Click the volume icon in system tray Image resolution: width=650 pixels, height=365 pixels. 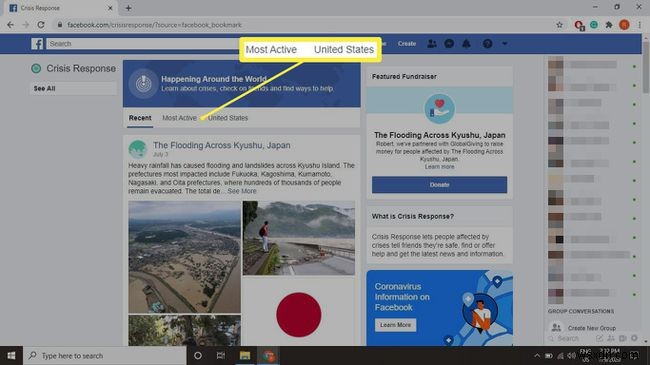(571, 355)
